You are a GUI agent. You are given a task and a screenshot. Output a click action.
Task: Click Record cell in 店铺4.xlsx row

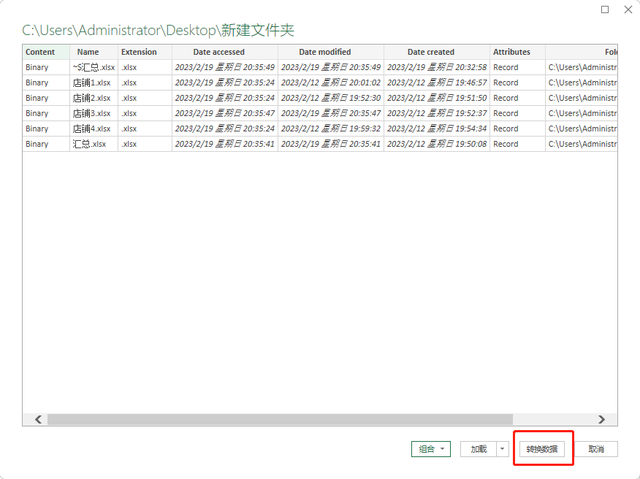tap(518, 129)
